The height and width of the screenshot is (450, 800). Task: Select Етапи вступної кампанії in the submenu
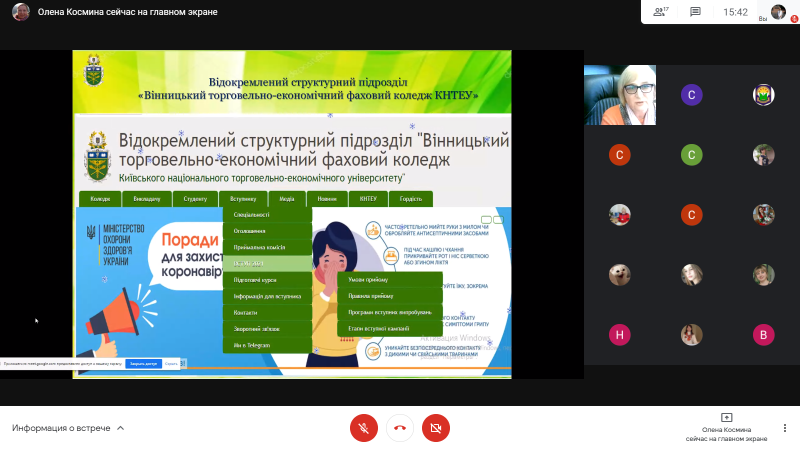(x=390, y=329)
